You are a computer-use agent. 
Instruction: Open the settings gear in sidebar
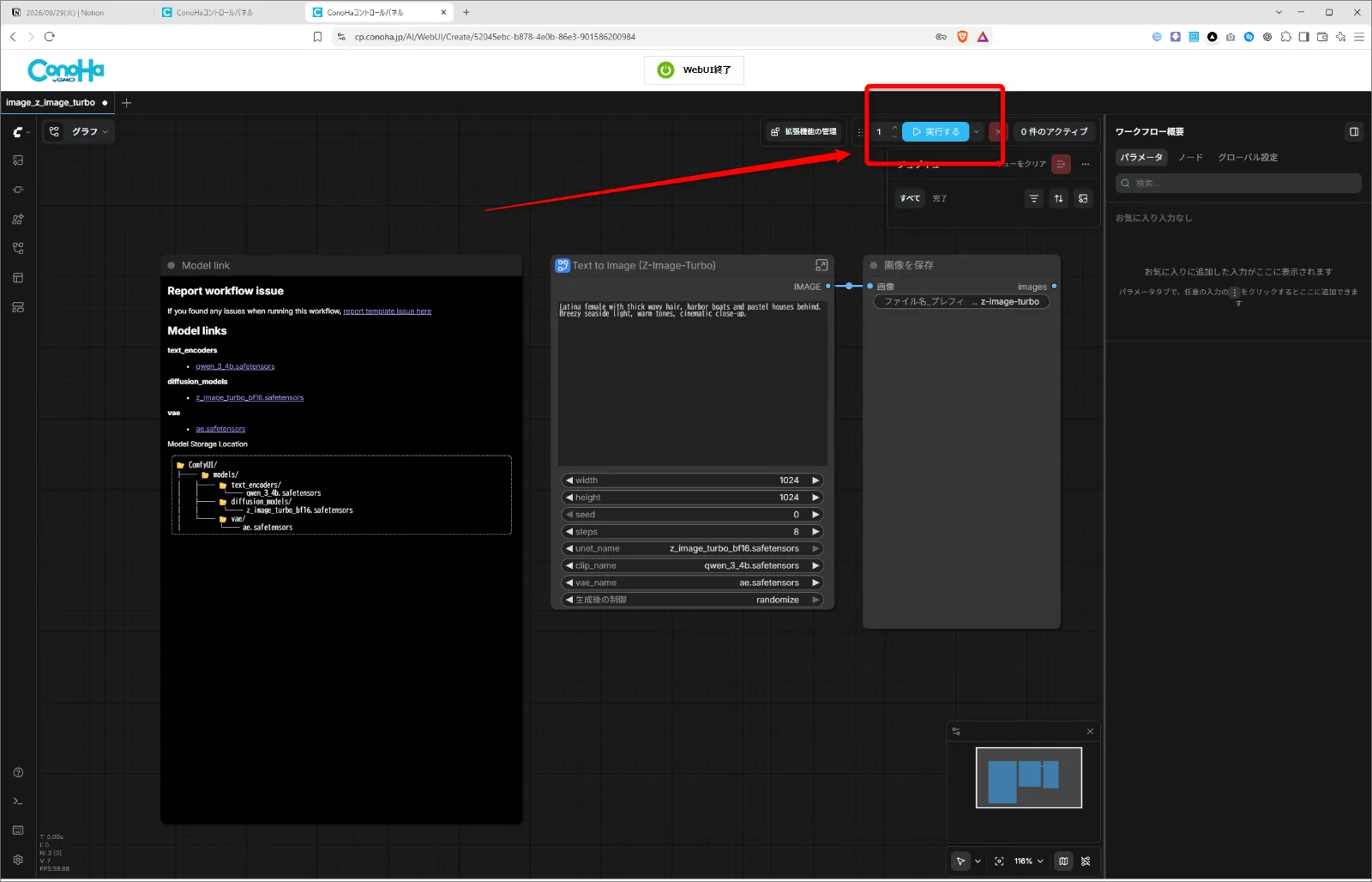click(18, 860)
